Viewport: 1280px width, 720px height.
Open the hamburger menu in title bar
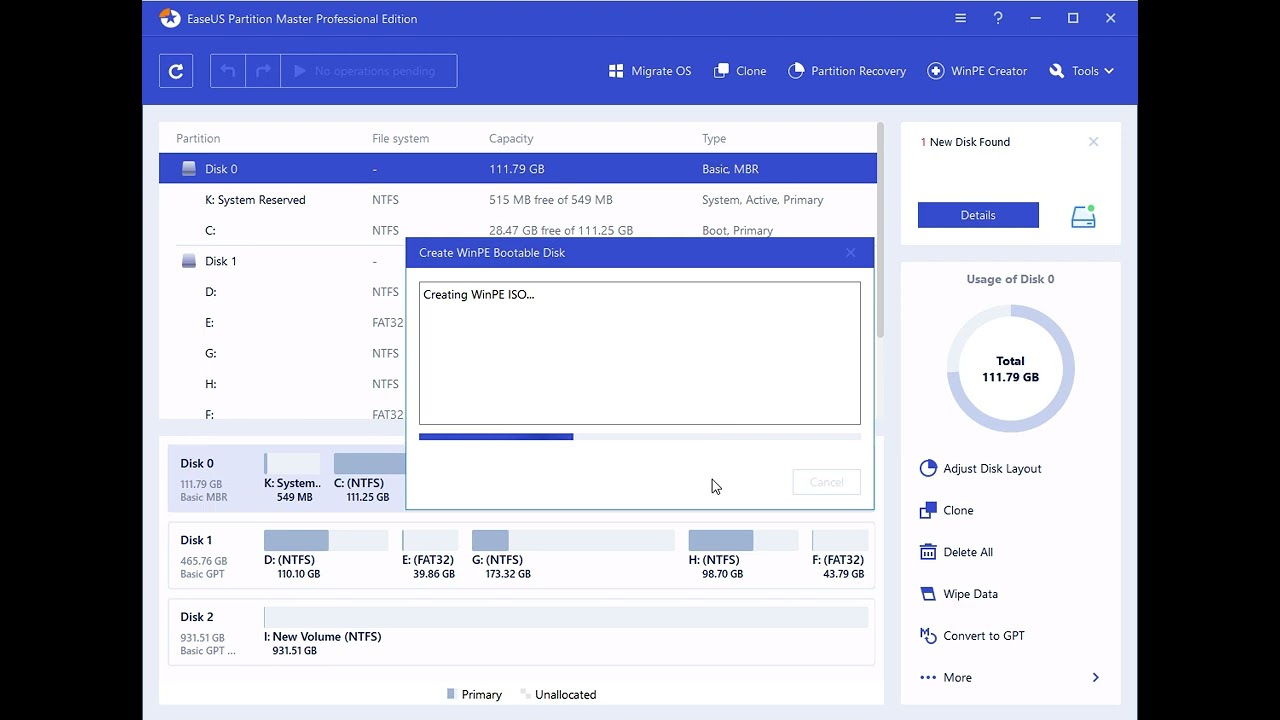pyautogui.click(x=960, y=18)
